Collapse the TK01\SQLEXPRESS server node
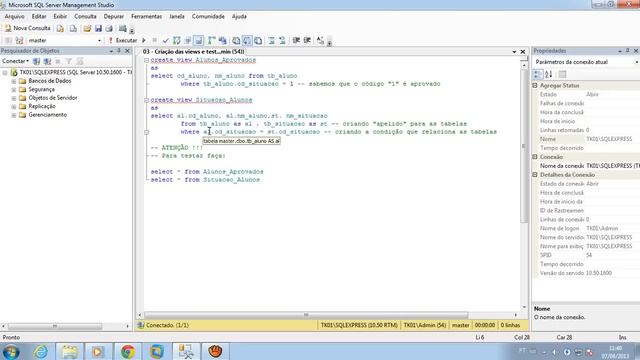 [5, 73]
